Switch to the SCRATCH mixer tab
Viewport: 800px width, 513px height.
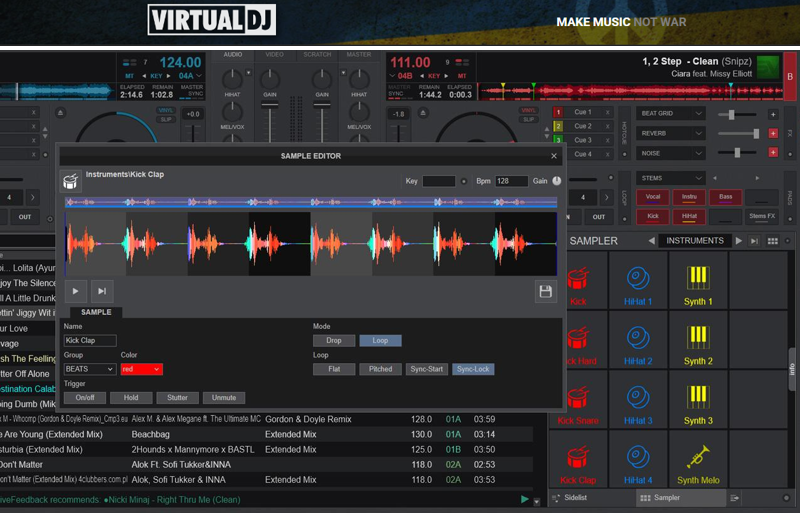(x=317, y=55)
